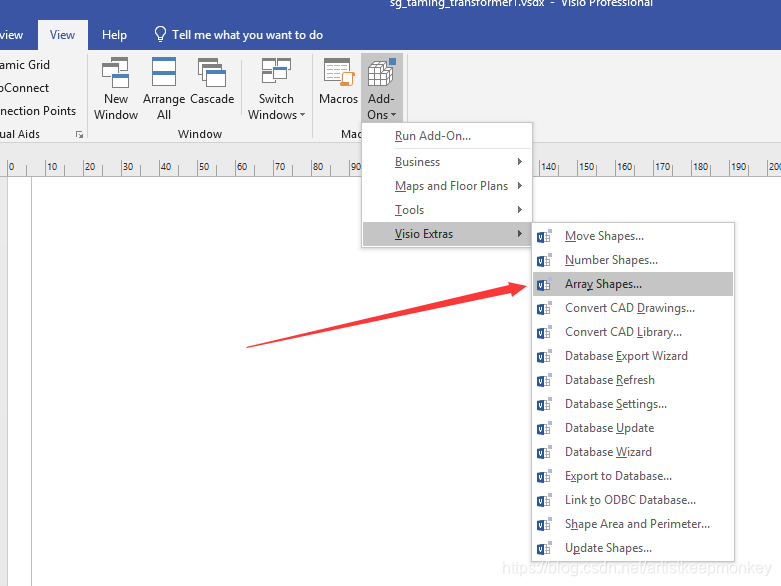781x586 pixels.
Task: Choose Database Refresh item
Action: (x=633, y=380)
